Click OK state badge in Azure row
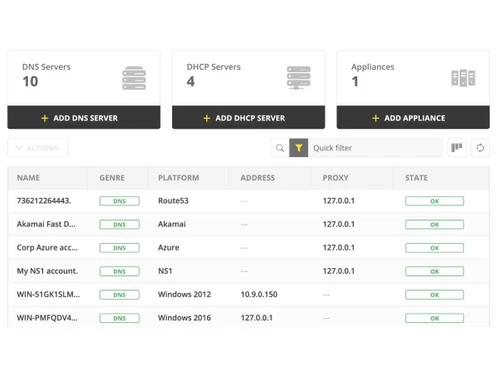This screenshot has width=500, height=375. pos(434,248)
